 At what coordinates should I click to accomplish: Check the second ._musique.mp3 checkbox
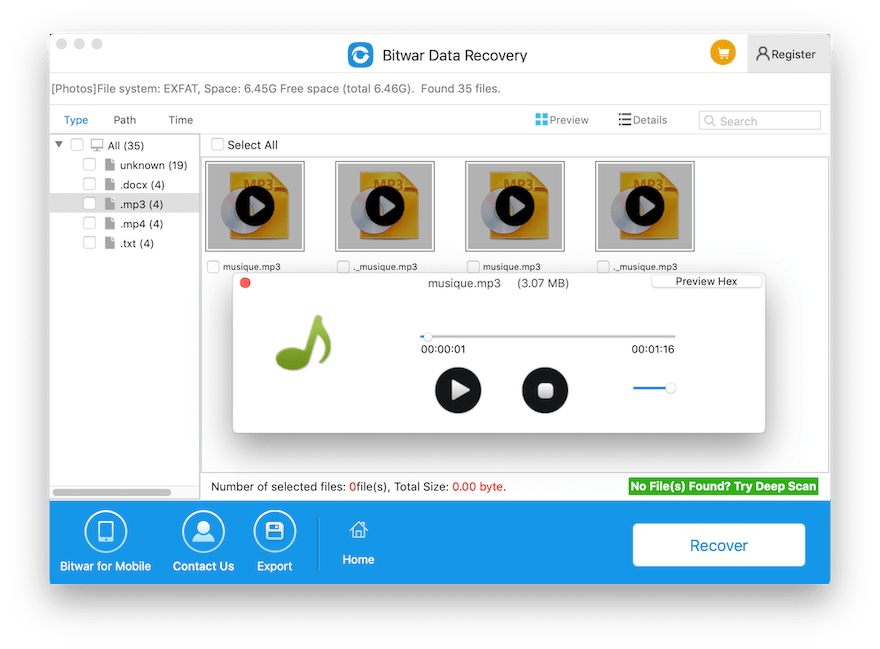tap(343, 267)
